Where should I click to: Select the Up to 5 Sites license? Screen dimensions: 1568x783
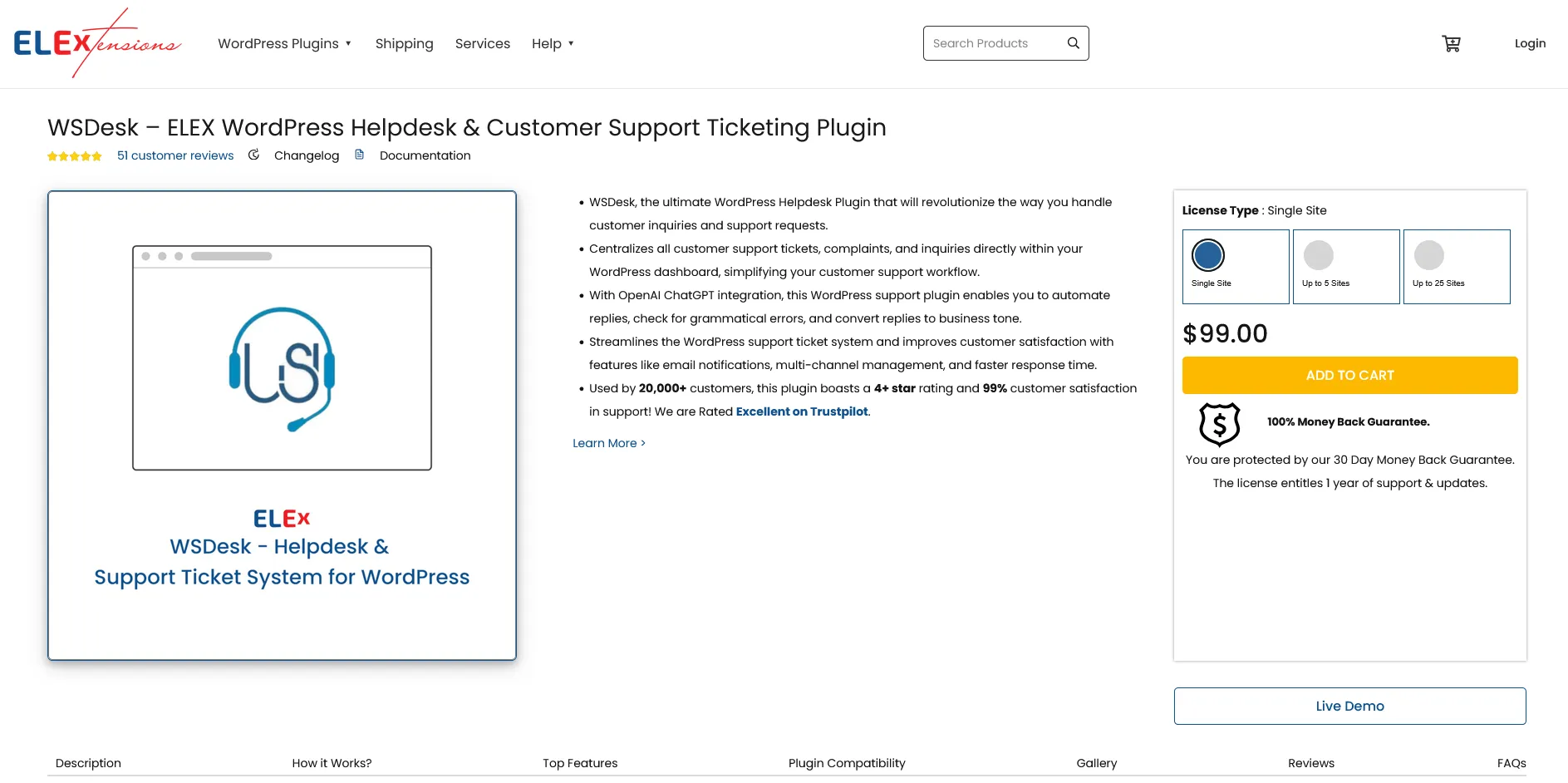1346,267
